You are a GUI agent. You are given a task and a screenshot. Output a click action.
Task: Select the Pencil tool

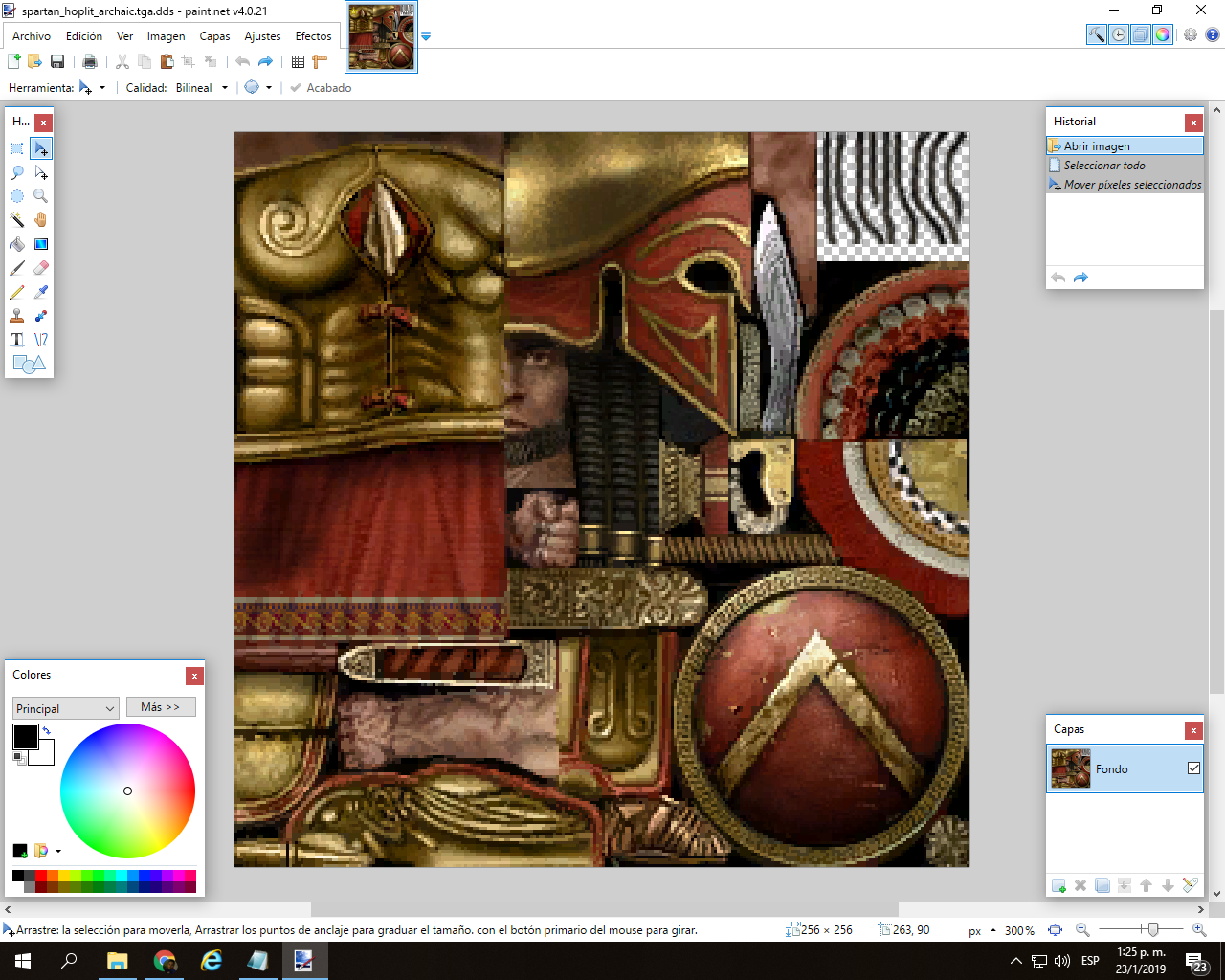click(17, 292)
